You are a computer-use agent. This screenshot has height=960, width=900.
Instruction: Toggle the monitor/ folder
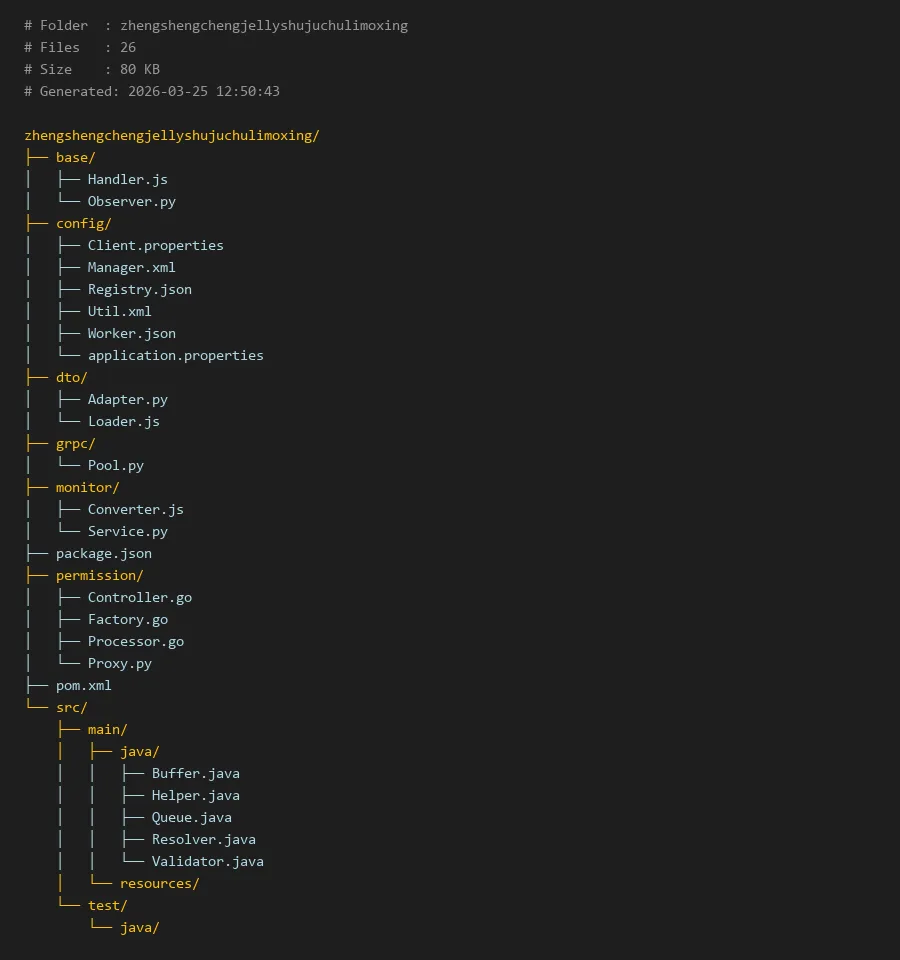[x=87, y=488]
